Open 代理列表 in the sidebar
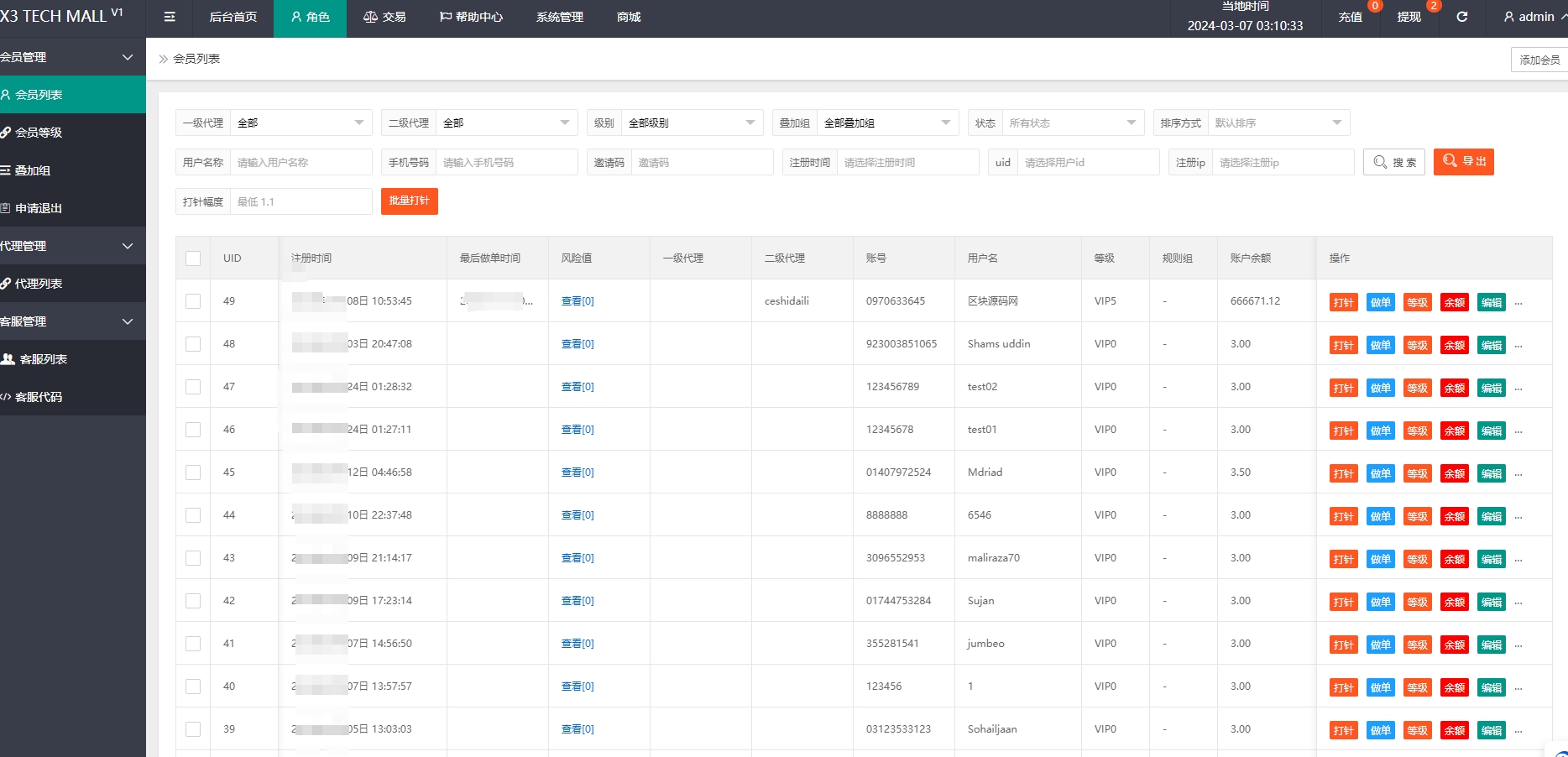Image resolution: width=1568 pixels, height=757 pixels. click(x=73, y=284)
